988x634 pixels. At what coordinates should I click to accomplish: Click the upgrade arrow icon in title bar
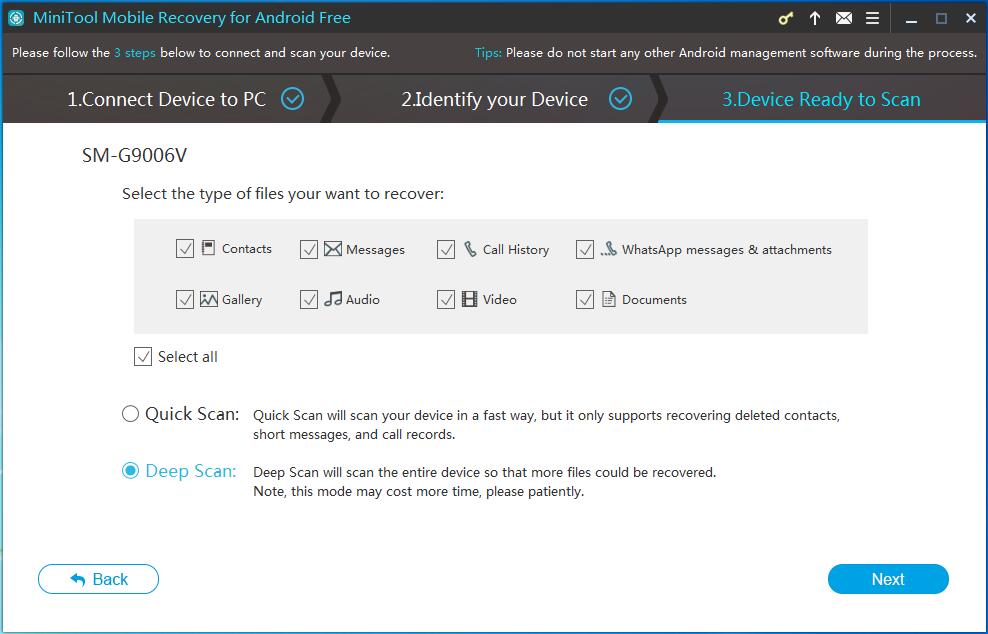point(815,18)
